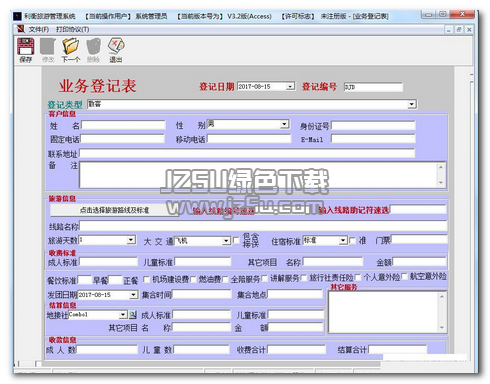Click the 成人标准 field under 收费标准
The width and height of the screenshot is (490, 384).
[108, 262]
